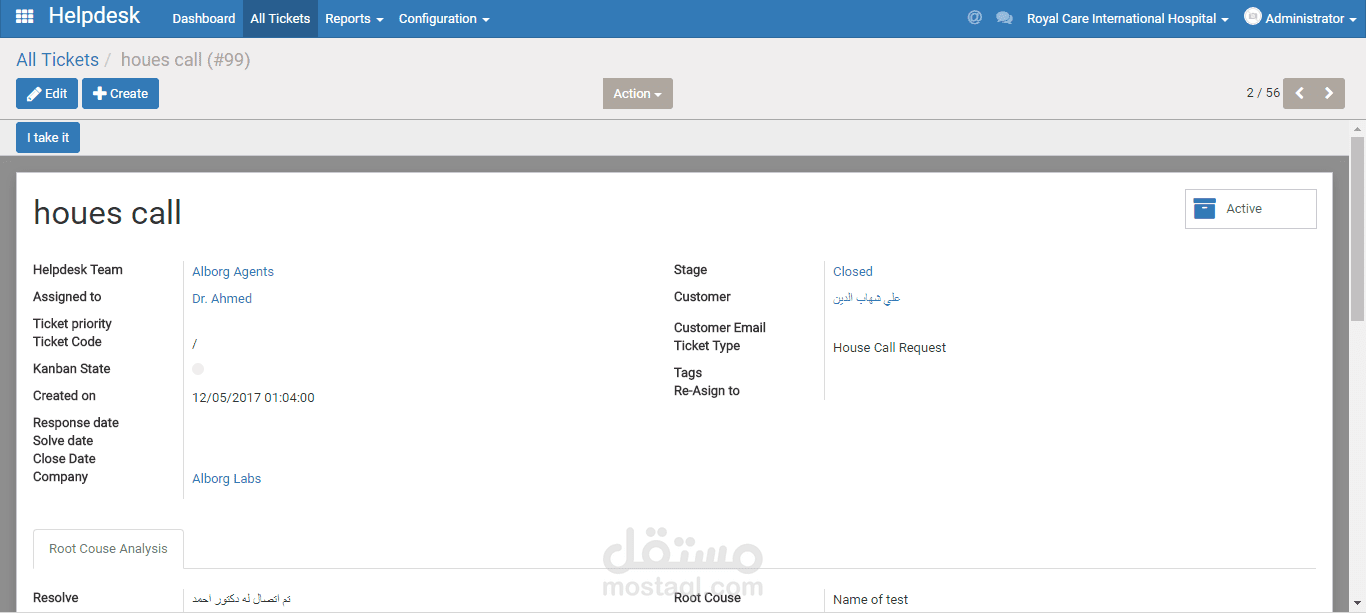Image resolution: width=1366 pixels, height=613 pixels.
Task: Click the Tags field label
Action: pos(688,372)
